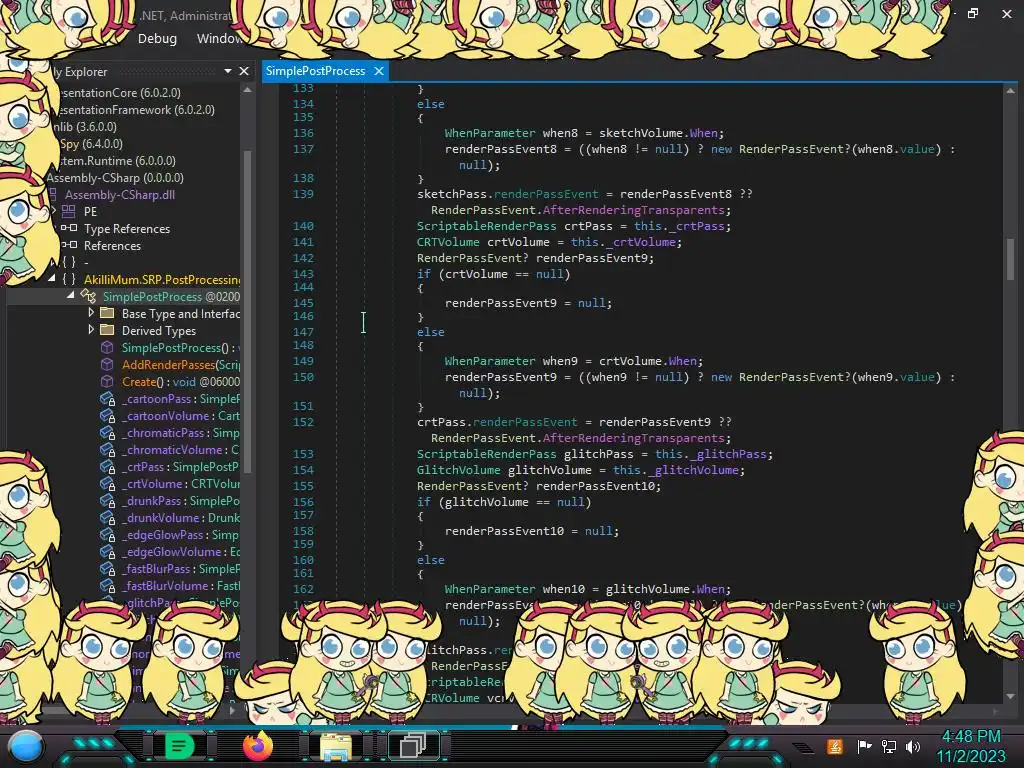Close the SimplePostProcess tab

coord(379,71)
